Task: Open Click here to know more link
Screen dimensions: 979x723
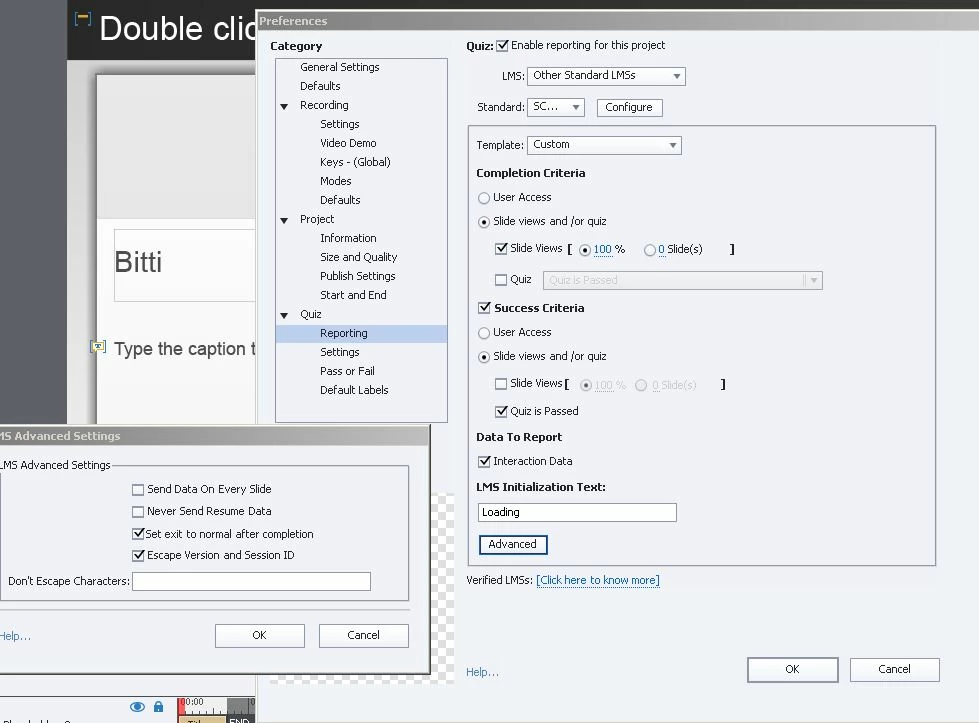Action: coord(598,580)
